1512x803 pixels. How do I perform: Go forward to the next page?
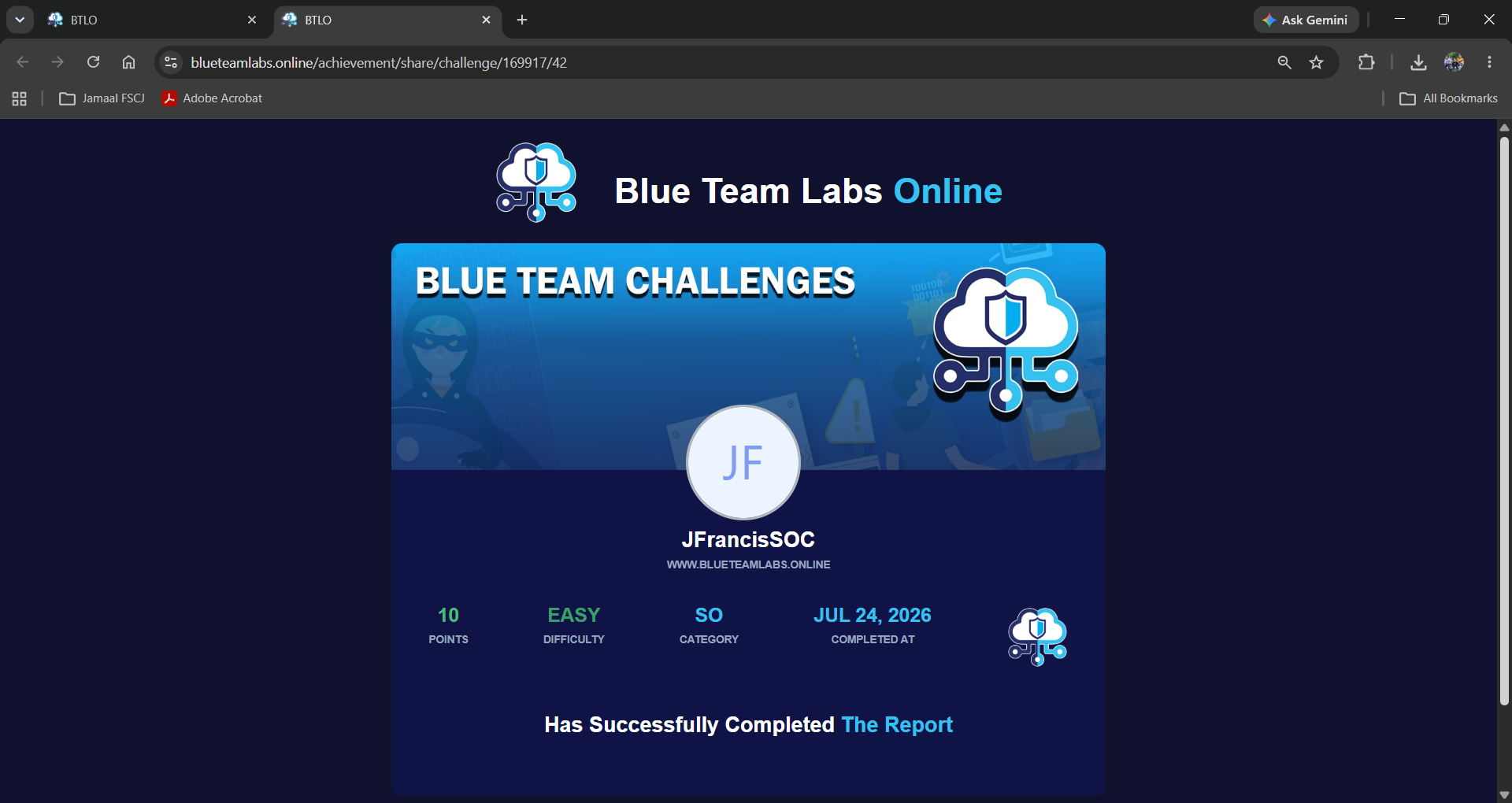click(x=57, y=62)
